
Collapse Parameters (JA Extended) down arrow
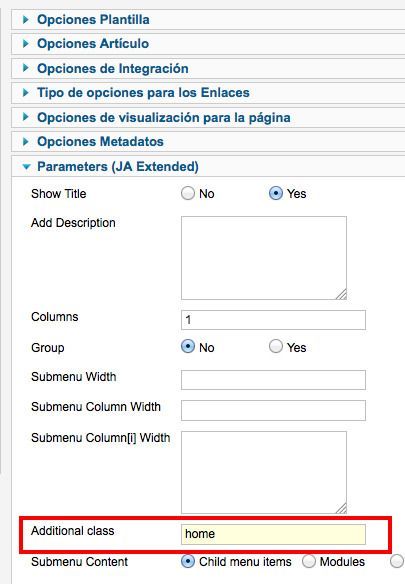26,167
